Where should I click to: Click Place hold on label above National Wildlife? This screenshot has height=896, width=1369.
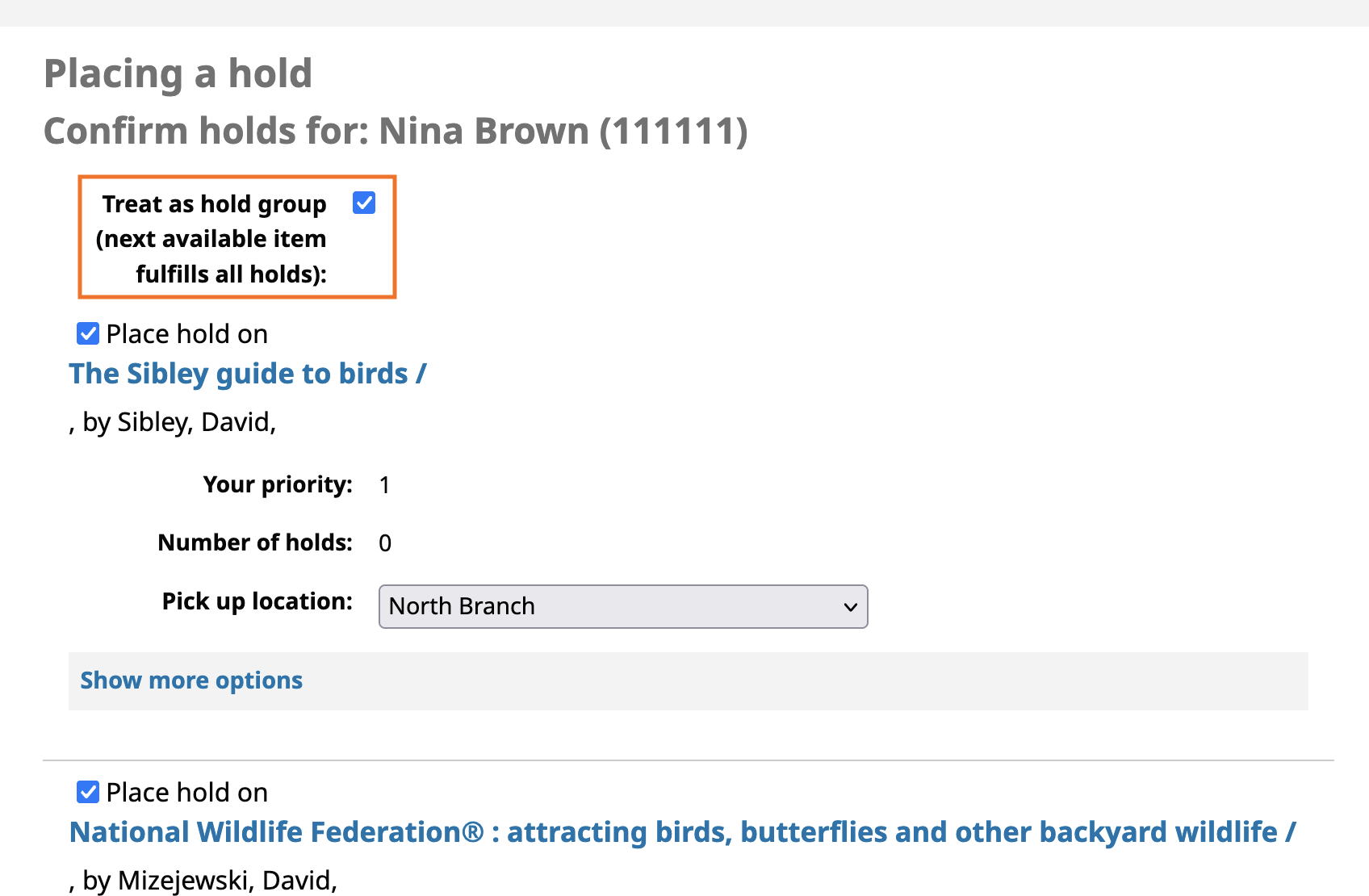[x=186, y=793]
